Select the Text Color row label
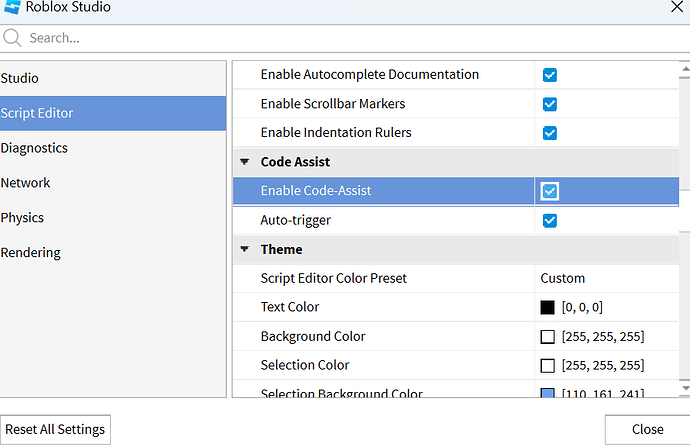The width and height of the screenshot is (690, 447). pyautogui.click(x=290, y=307)
